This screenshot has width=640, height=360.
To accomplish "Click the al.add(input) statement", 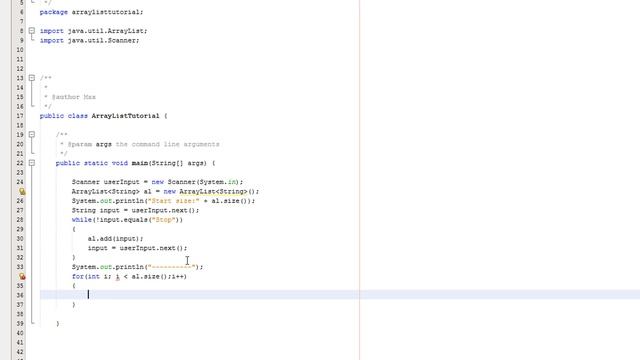I will tap(116, 238).
